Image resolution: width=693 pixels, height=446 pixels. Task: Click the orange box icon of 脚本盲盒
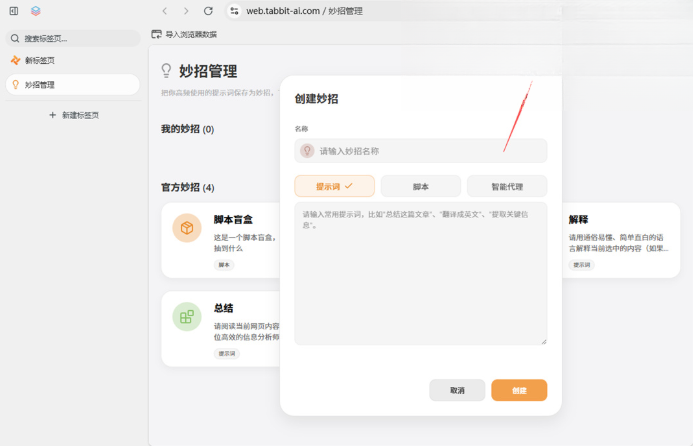click(187, 228)
